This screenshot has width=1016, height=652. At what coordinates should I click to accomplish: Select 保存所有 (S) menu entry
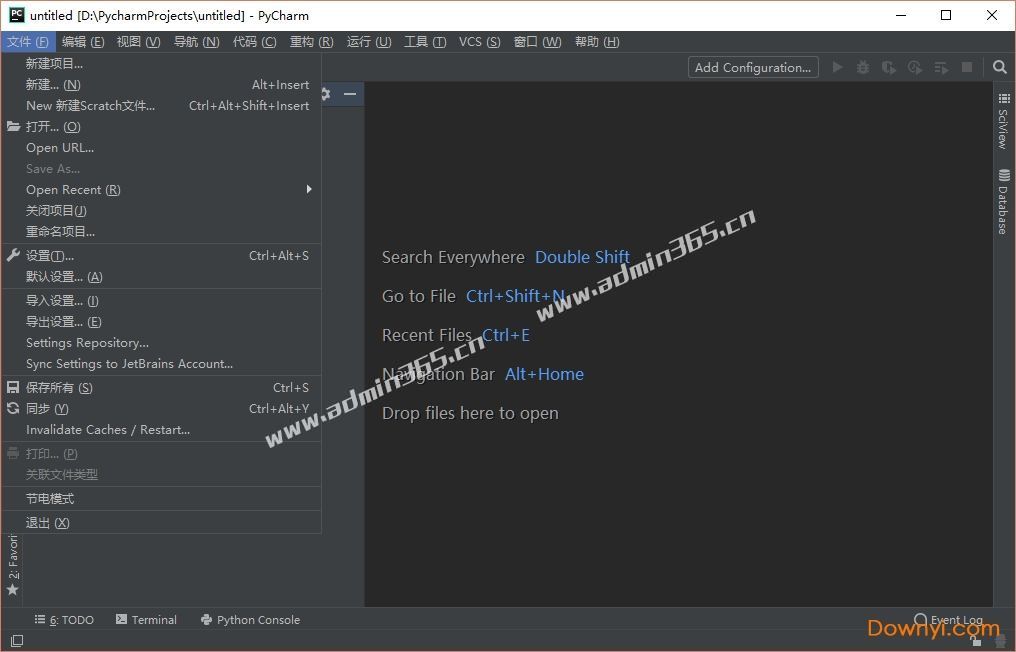click(x=161, y=388)
